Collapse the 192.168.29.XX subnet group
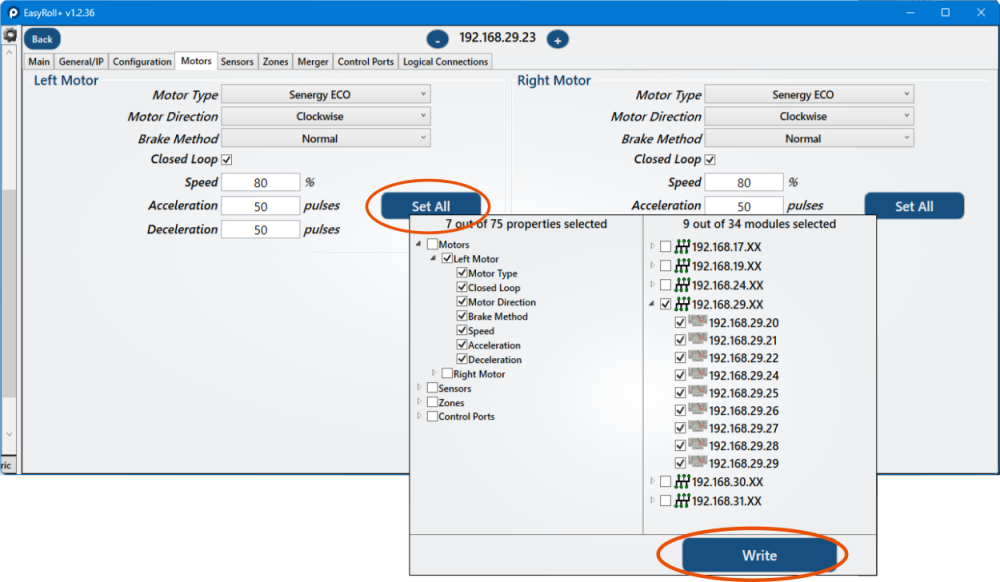Viewport: 1000px width, 582px height. click(x=652, y=304)
